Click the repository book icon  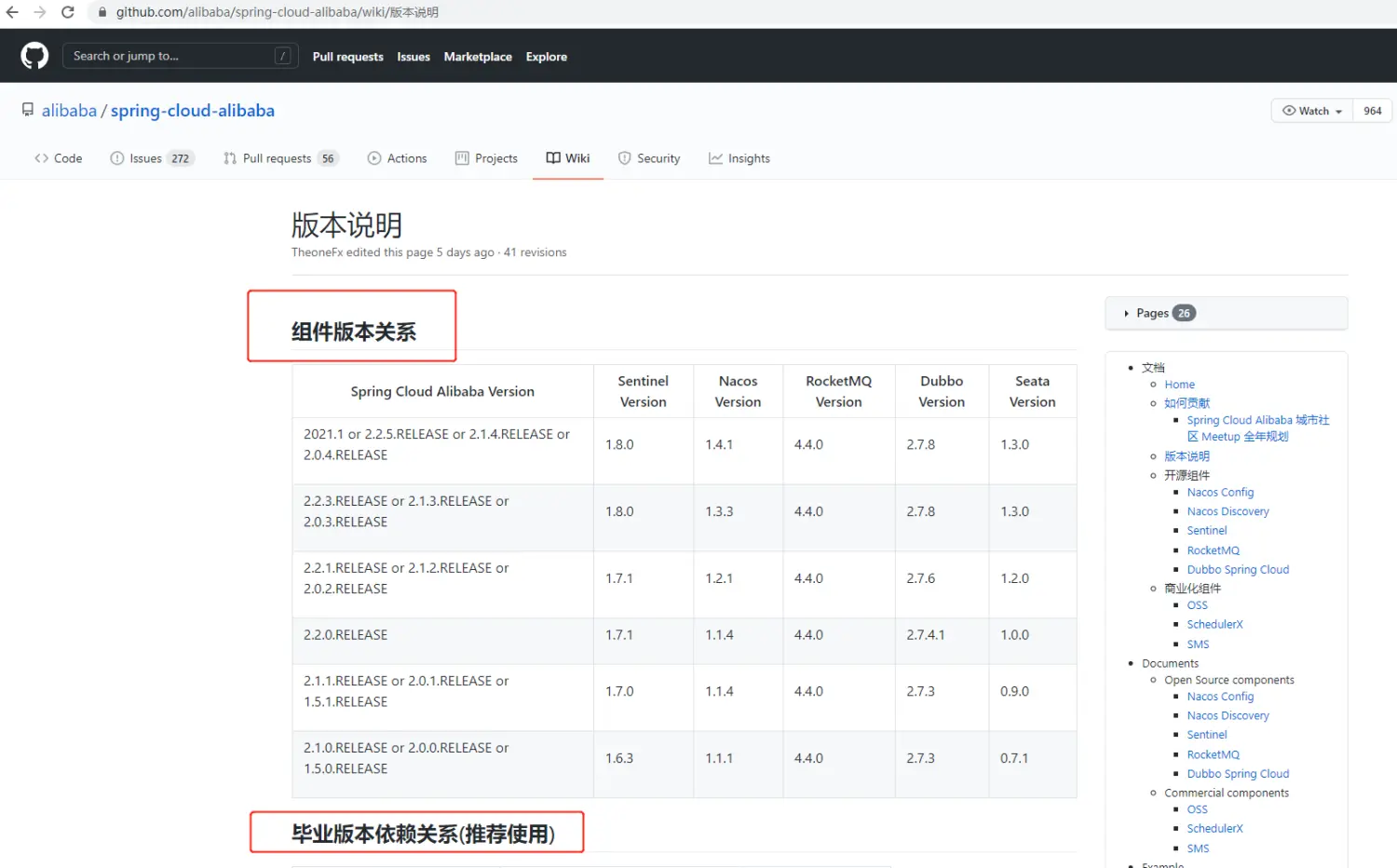tap(28, 110)
